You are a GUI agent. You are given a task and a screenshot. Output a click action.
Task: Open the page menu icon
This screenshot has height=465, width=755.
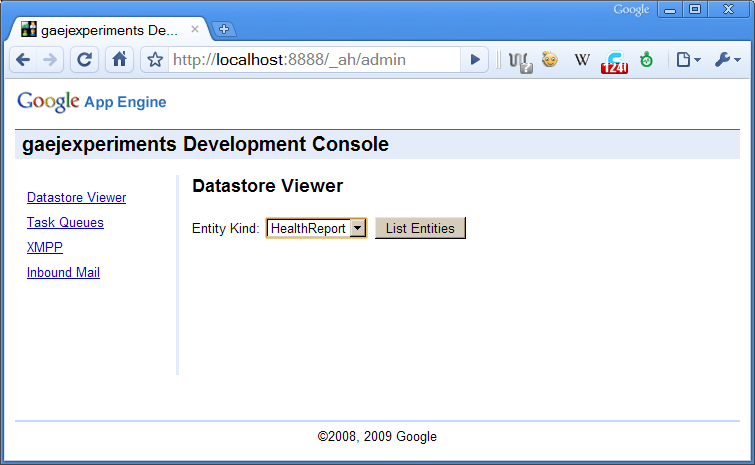(688, 60)
